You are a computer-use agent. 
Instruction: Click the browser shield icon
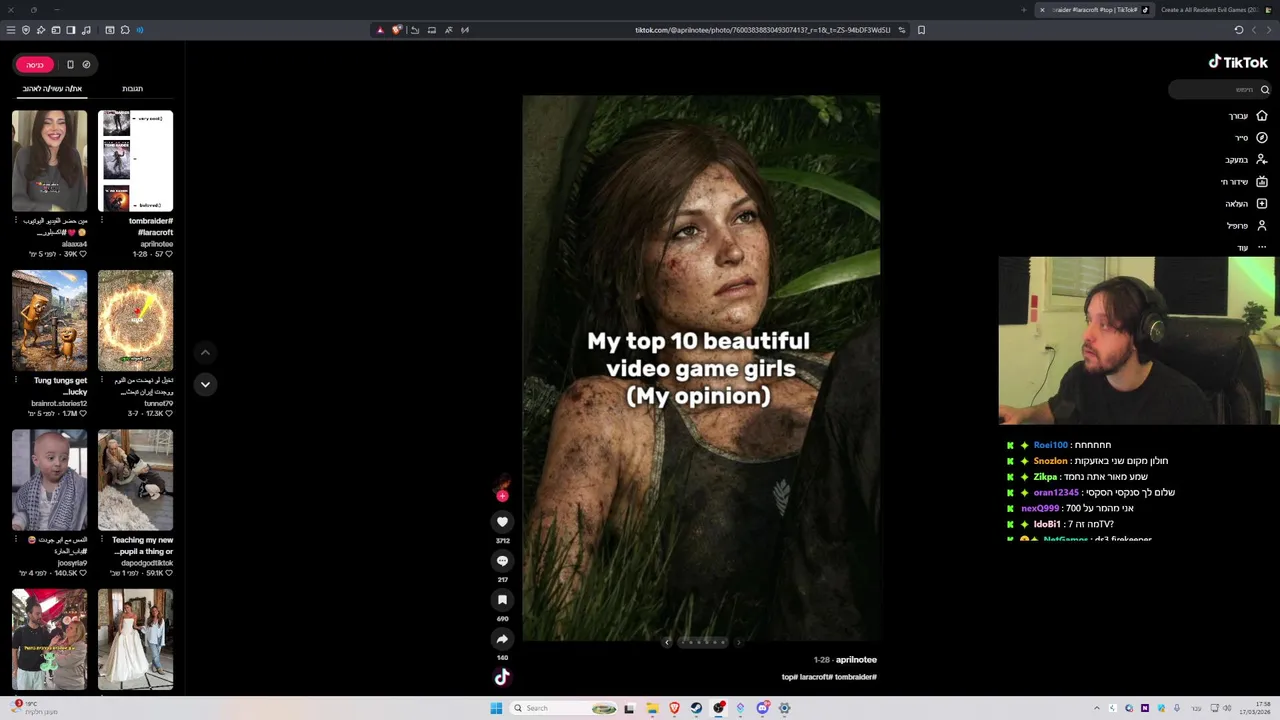[26, 30]
